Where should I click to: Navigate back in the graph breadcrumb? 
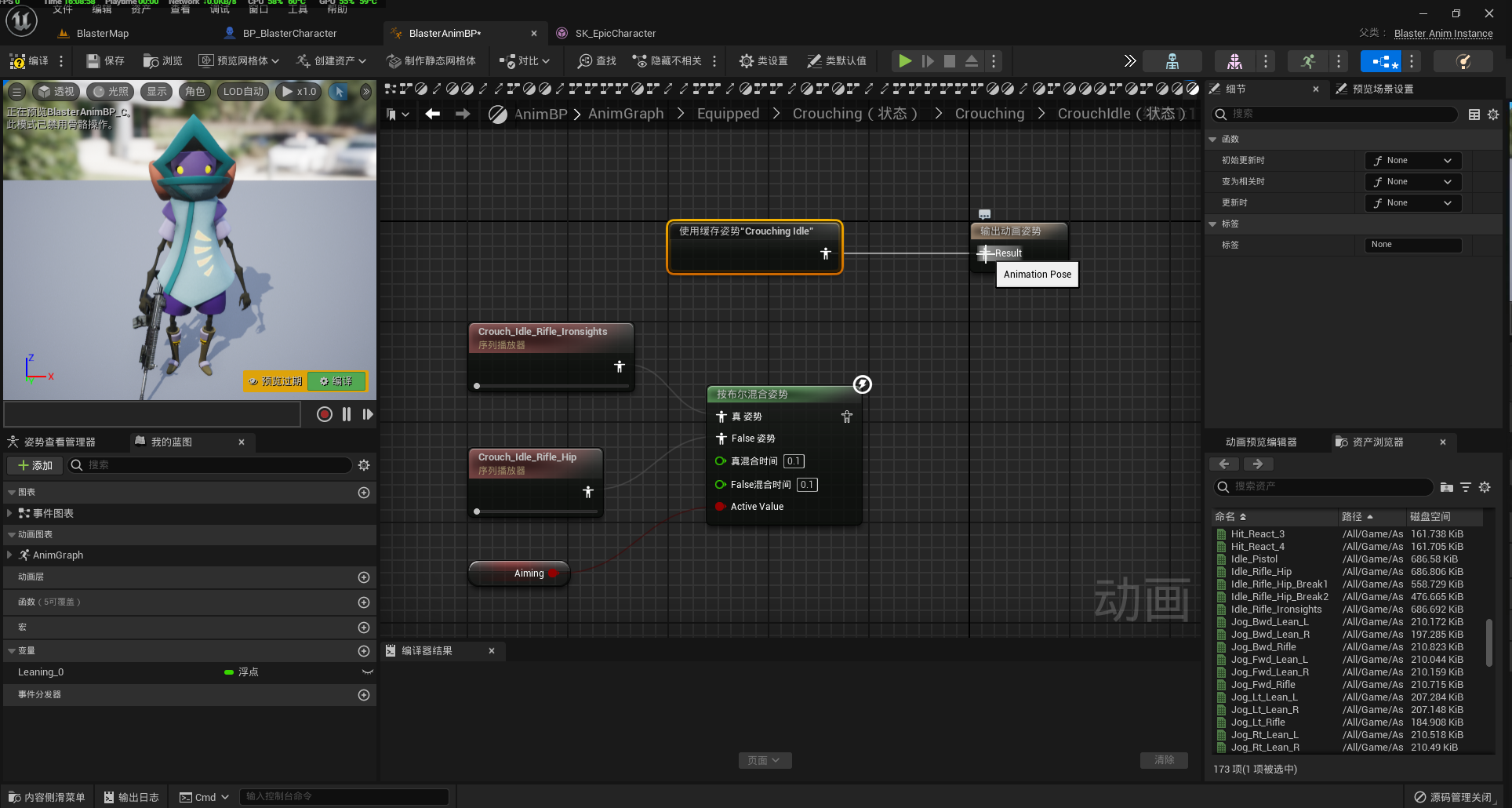pyautogui.click(x=432, y=114)
